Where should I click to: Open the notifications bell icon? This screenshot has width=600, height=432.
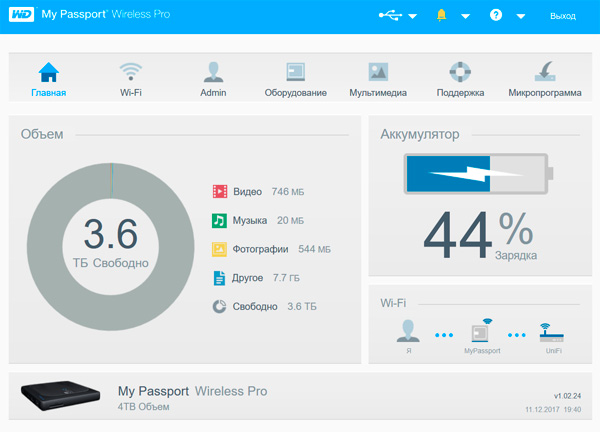tap(441, 16)
